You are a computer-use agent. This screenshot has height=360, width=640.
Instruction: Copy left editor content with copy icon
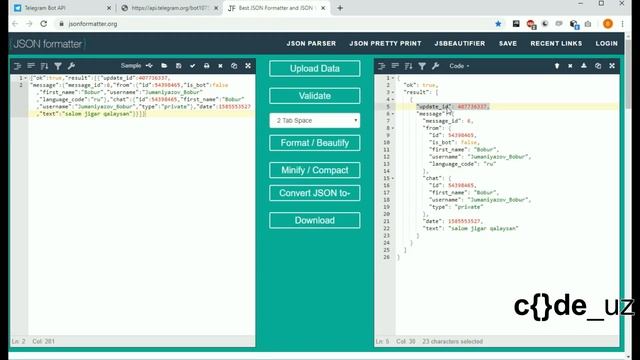[x=234, y=66]
